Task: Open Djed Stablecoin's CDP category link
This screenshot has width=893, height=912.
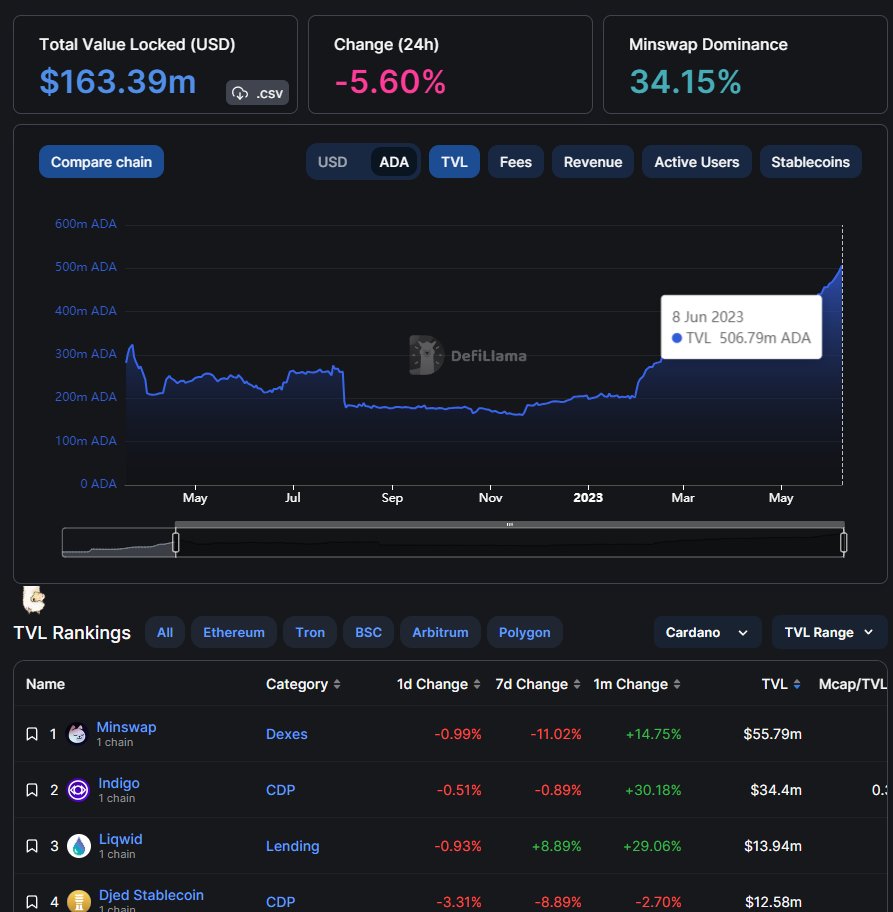Action: pyautogui.click(x=280, y=902)
